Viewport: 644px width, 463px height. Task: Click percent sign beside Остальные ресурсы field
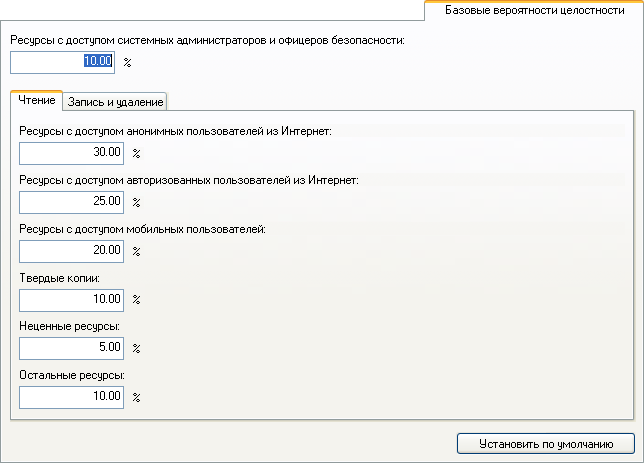(x=136, y=398)
